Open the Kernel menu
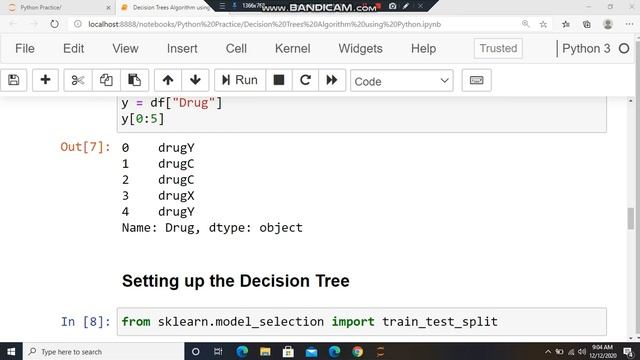Viewport: 640px width, 360px height. tap(293, 49)
